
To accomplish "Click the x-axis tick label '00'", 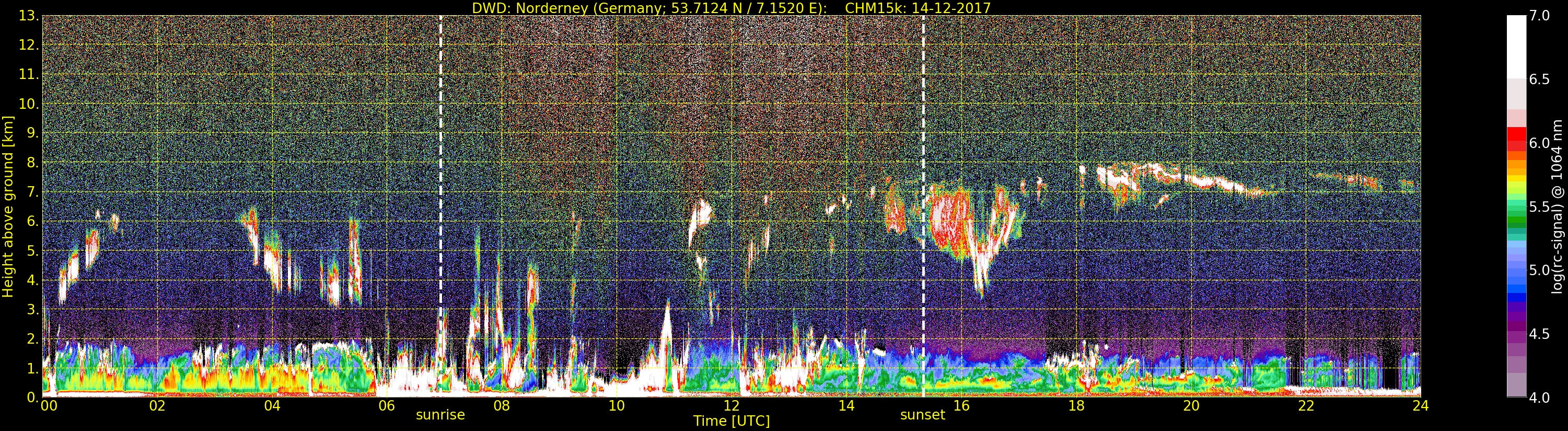I will [x=49, y=406].
